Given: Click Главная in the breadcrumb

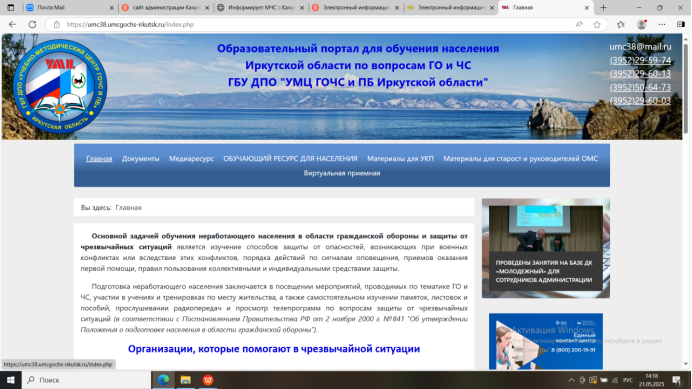Looking at the screenshot, I should (x=128, y=208).
